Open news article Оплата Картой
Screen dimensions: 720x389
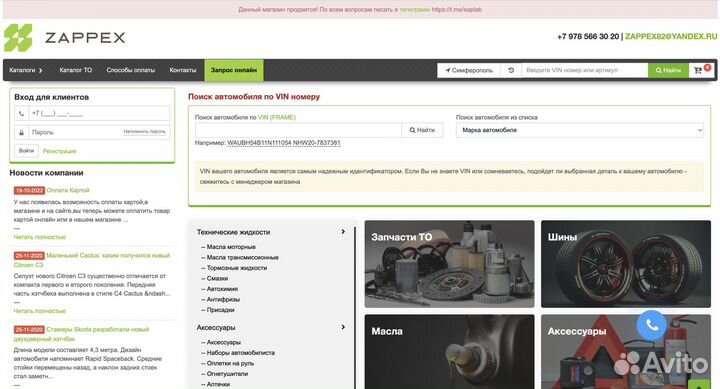[68, 190]
